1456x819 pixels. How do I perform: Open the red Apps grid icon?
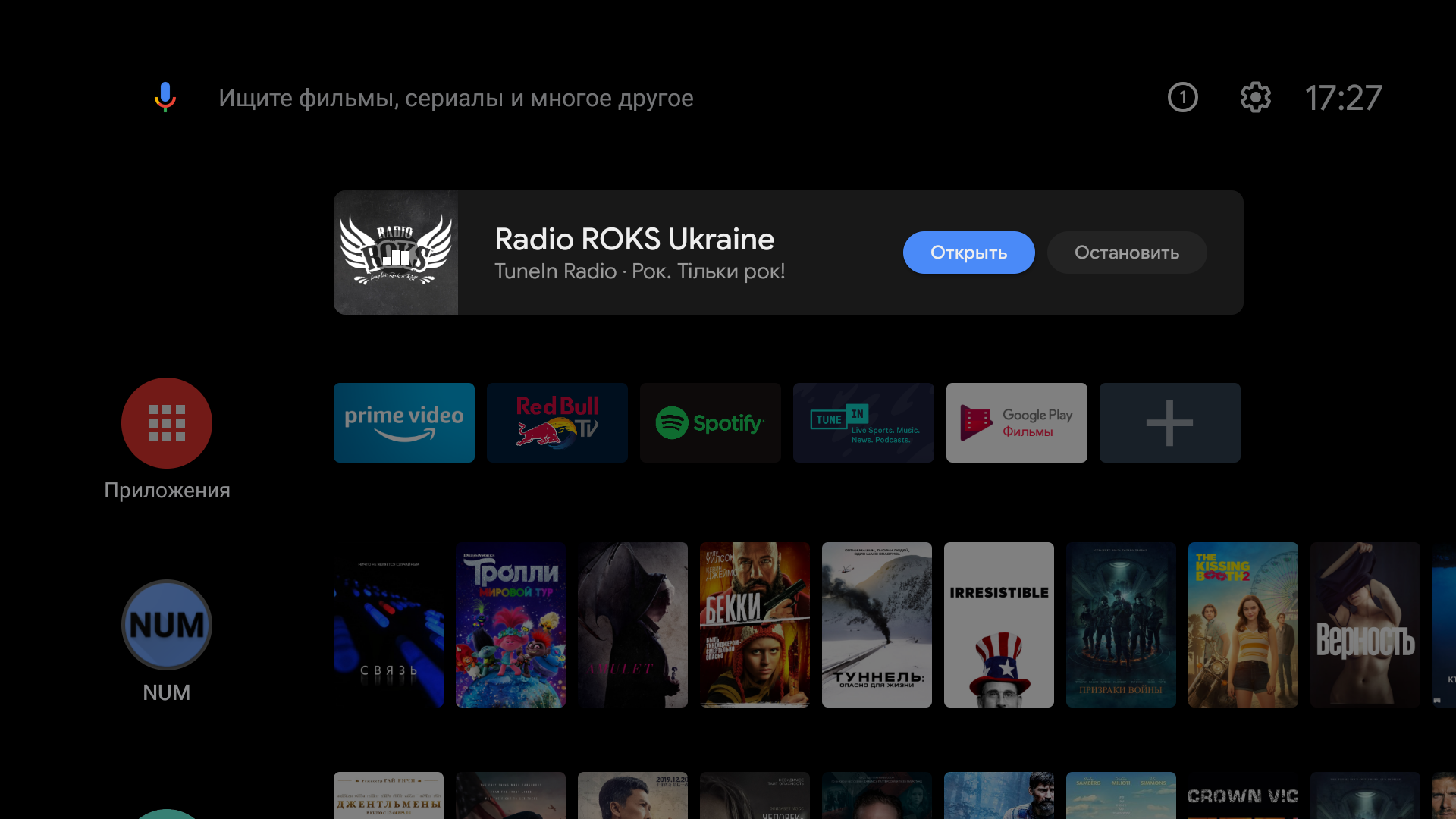[167, 422]
